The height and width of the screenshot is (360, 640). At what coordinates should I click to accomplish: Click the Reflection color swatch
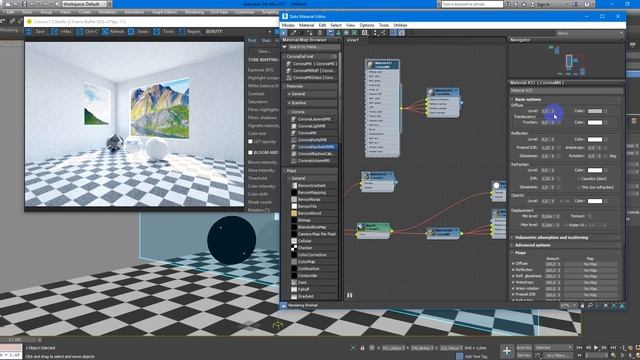point(595,140)
